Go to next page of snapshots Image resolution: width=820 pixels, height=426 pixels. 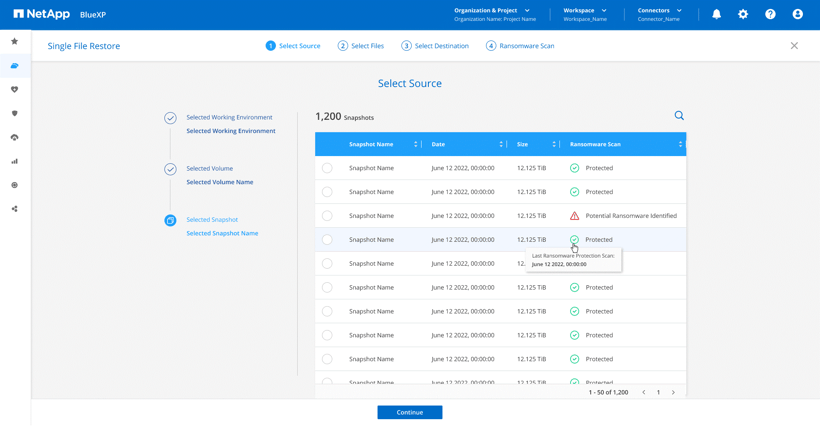tap(673, 392)
